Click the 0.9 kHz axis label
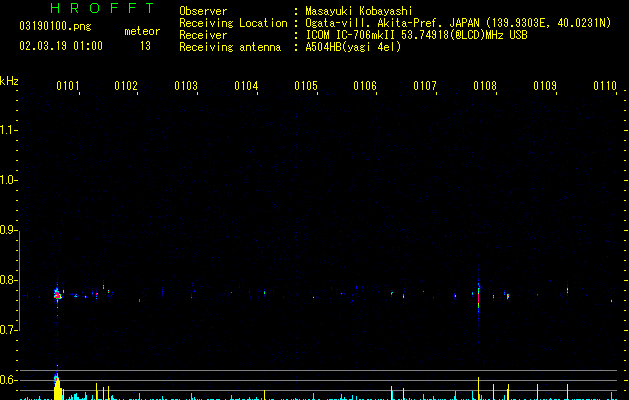This screenshot has height=400, width=629. click(8, 230)
